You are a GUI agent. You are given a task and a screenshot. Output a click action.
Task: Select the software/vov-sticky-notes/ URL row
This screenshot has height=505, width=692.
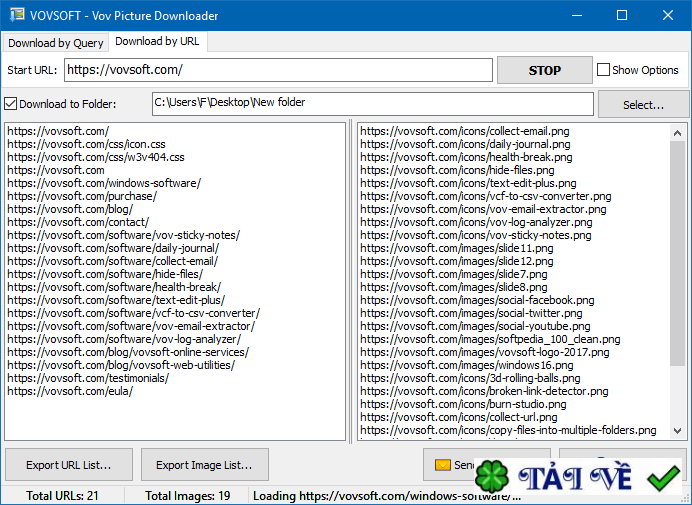coord(124,235)
